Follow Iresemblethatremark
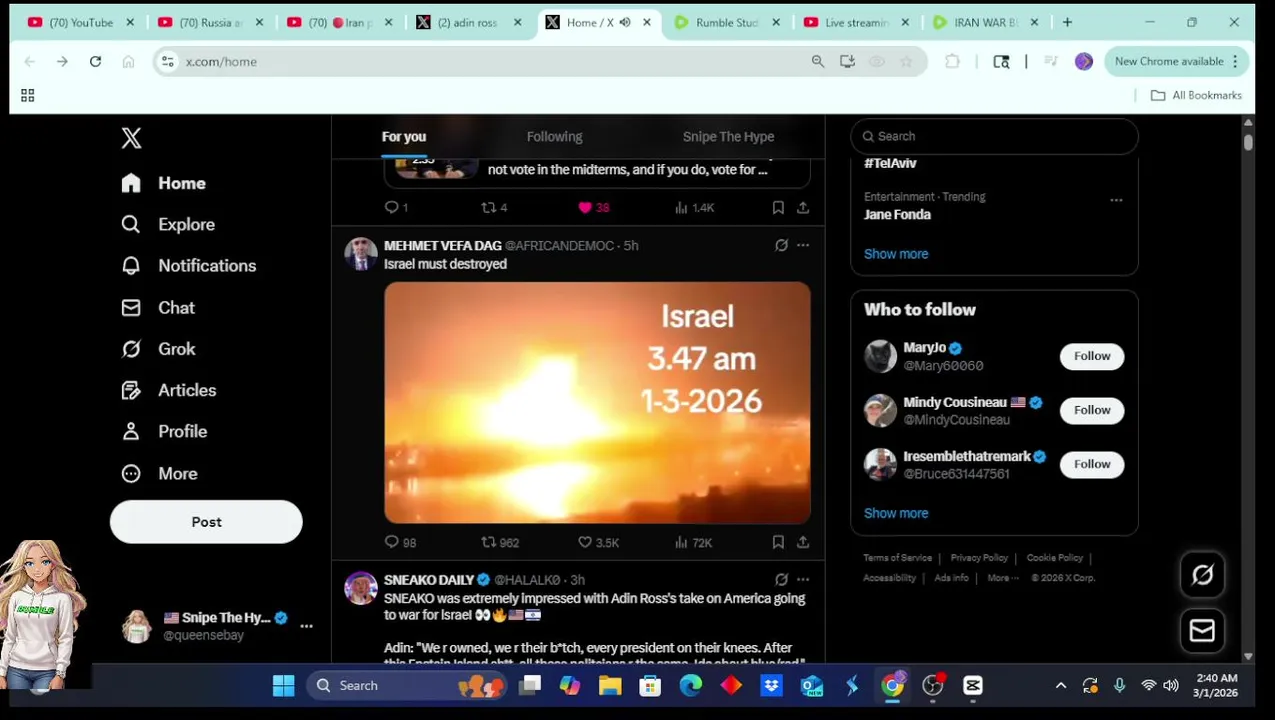Image resolution: width=1275 pixels, height=720 pixels. tap(1092, 464)
